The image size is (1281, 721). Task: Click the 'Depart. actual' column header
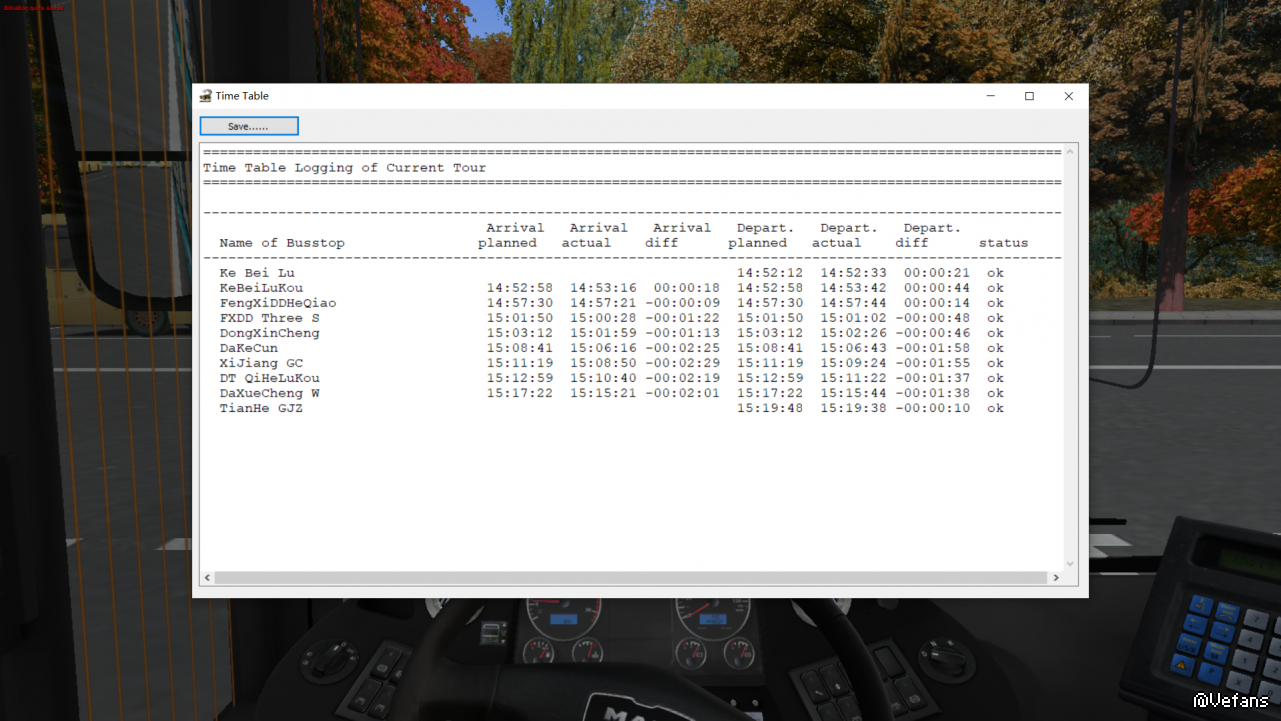tap(845, 235)
